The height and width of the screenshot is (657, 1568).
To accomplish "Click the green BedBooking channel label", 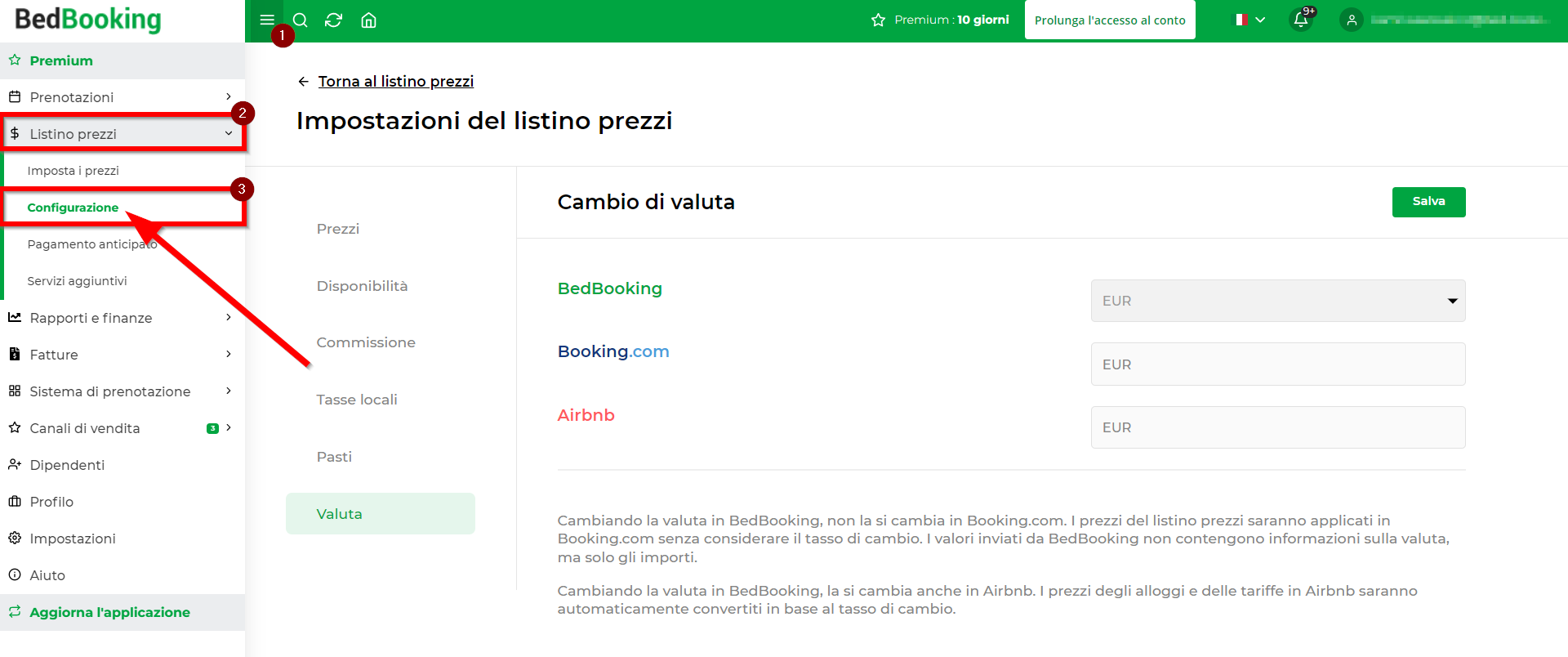I will 610,288.
